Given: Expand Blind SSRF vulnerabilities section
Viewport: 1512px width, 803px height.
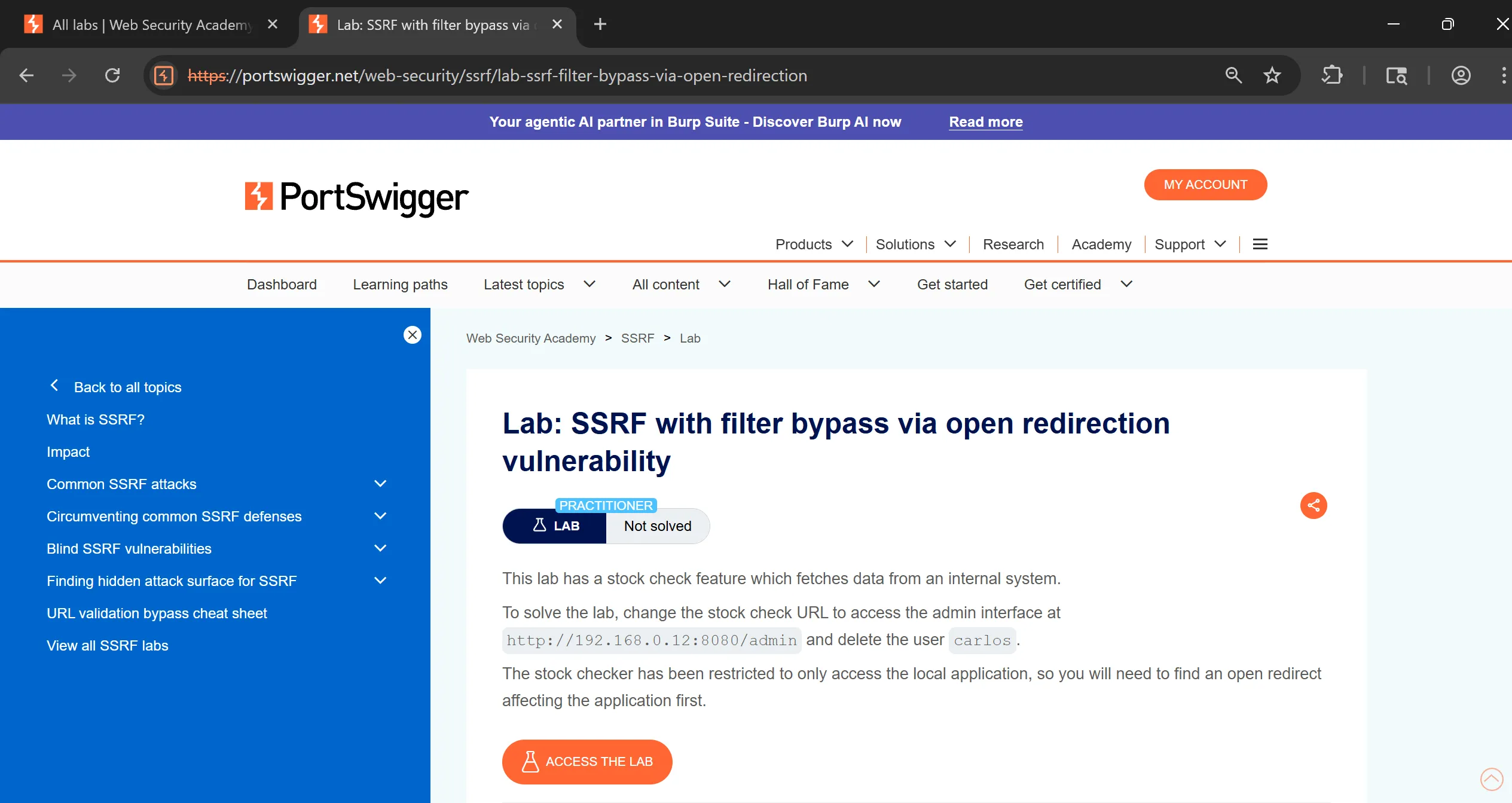Looking at the screenshot, I should click(x=380, y=548).
